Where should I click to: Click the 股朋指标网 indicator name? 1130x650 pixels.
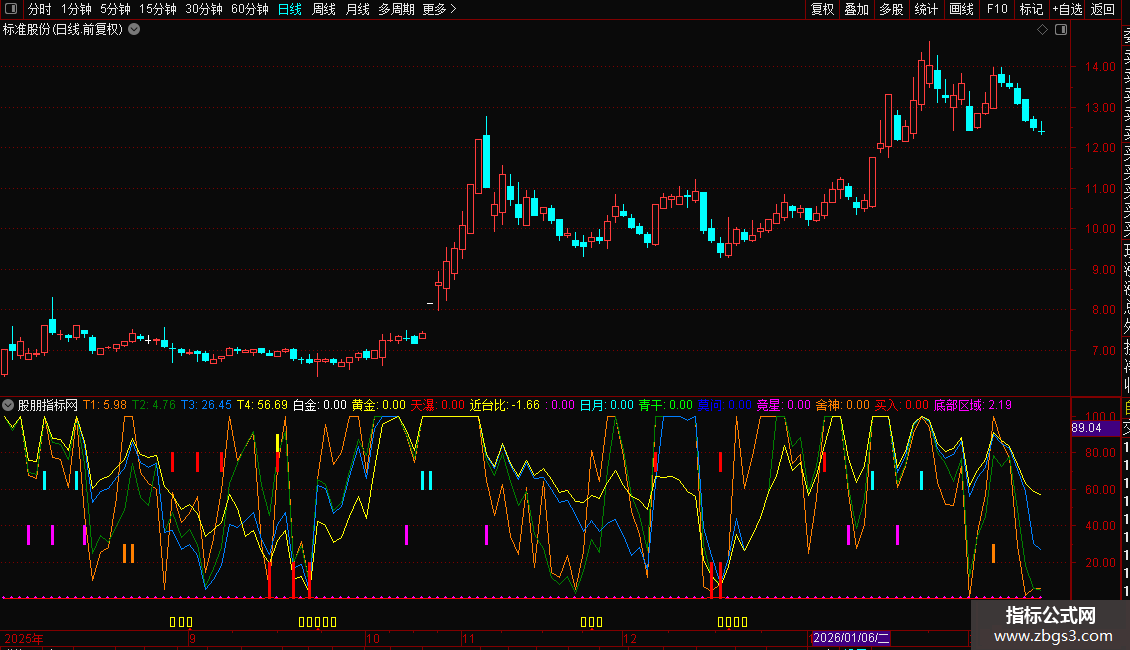click(x=48, y=406)
